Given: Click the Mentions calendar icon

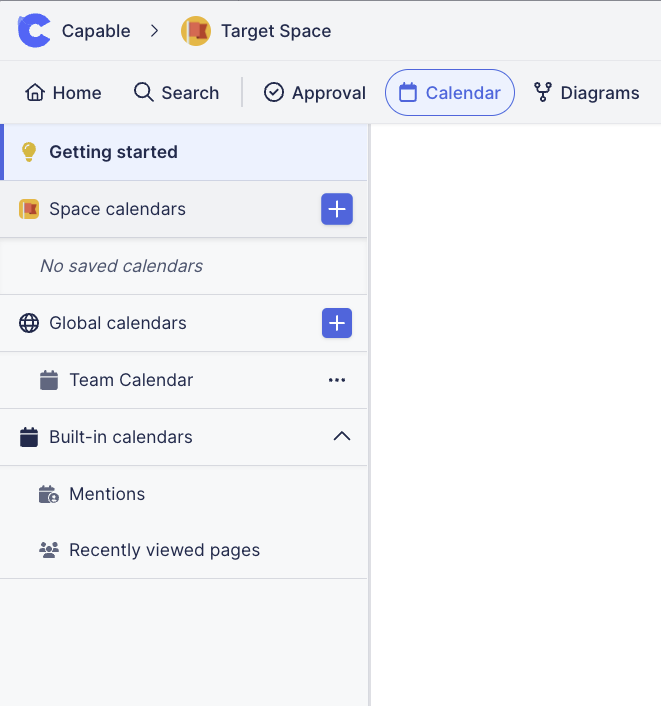Looking at the screenshot, I should [49, 494].
